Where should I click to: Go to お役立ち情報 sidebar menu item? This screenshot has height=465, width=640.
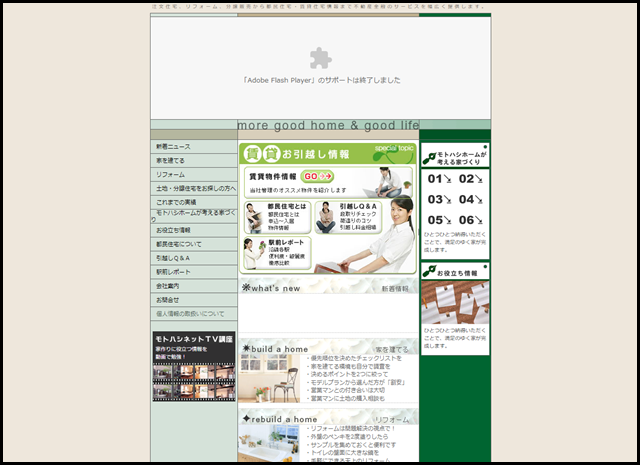(x=194, y=230)
